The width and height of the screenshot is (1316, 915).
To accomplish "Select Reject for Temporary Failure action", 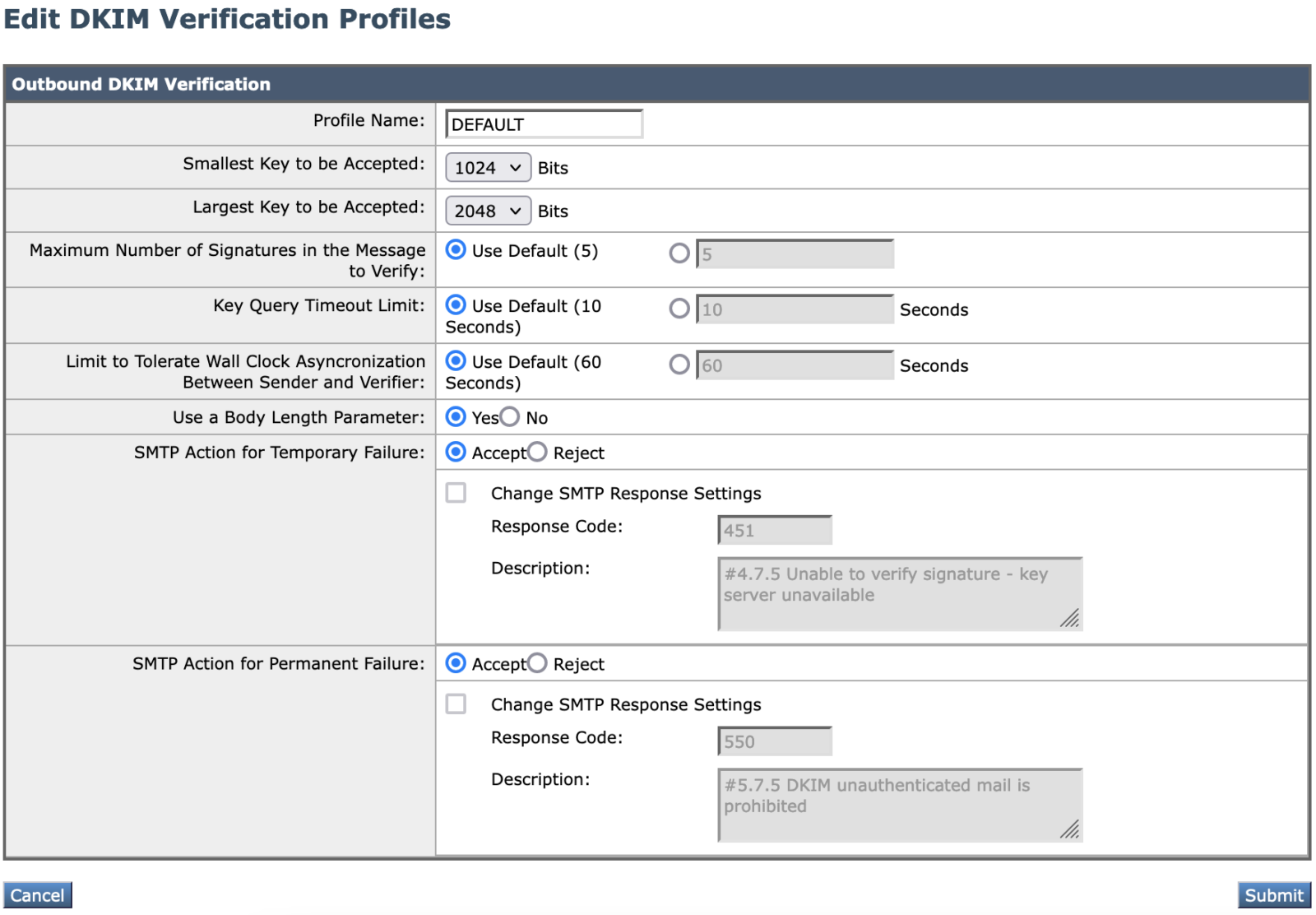I will pyautogui.click(x=537, y=452).
